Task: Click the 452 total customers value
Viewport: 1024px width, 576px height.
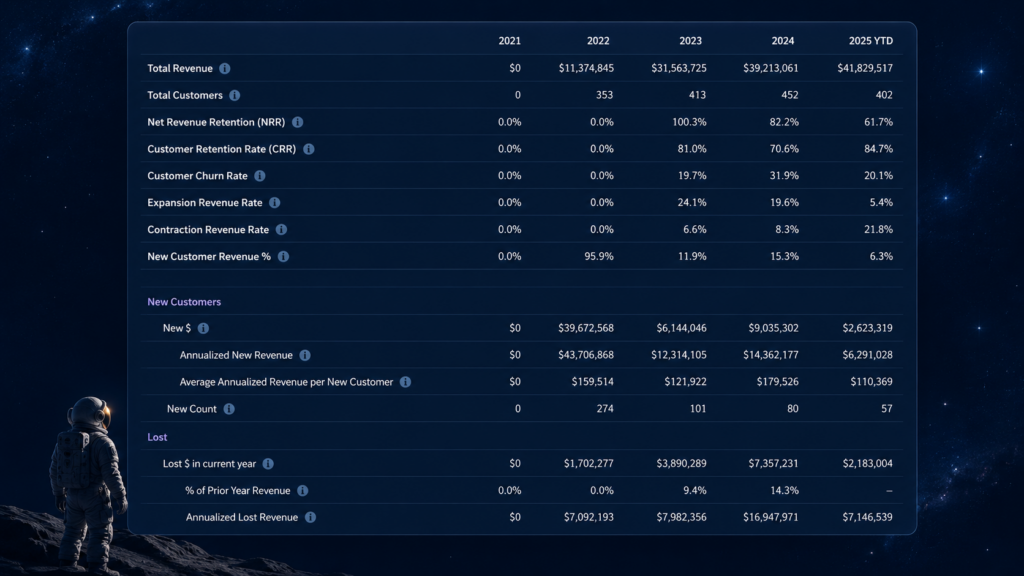Action: [x=790, y=95]
